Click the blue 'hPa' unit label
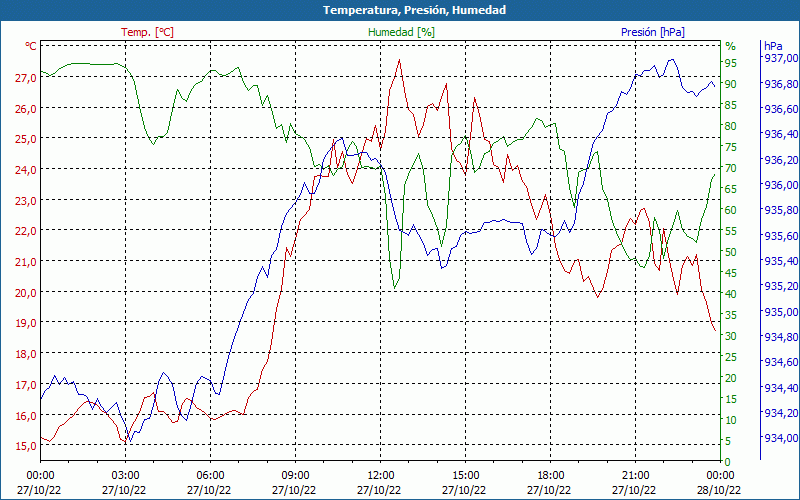Viewport: 800px width, 500px height. pyautogui.click(x=773, y=46)
